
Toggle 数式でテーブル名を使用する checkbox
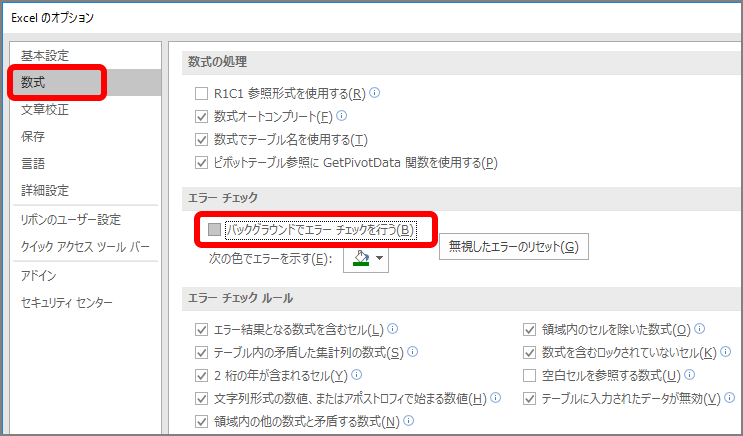point(201,140)
